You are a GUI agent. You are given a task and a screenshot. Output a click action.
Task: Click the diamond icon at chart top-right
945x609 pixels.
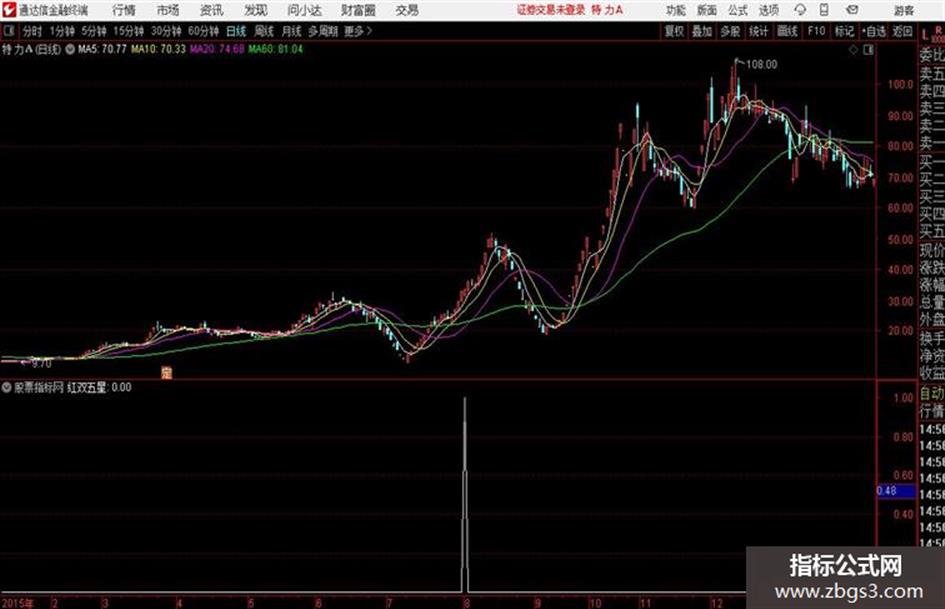click(x=853, y=50)
